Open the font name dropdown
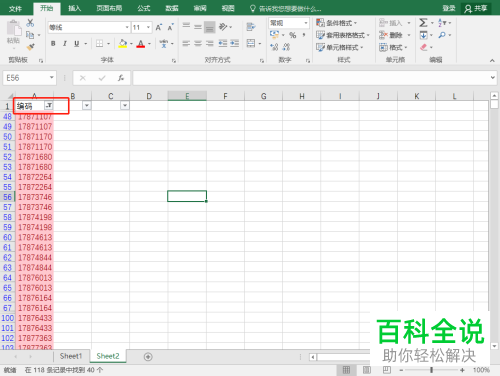Image resolution: width=500 pixels, height=376 pixels. [127, 27]
